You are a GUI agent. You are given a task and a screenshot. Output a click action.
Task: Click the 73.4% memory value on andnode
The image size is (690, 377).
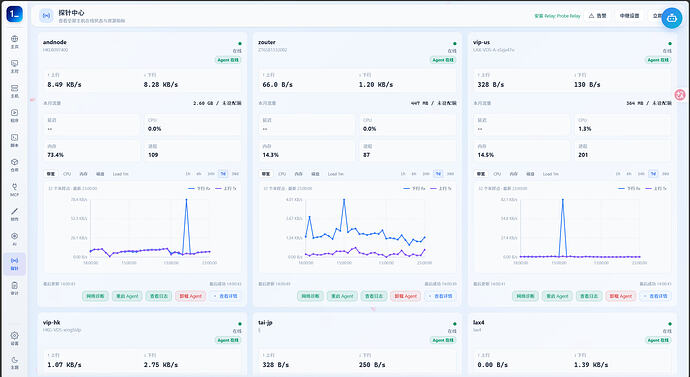pos(55,155)
